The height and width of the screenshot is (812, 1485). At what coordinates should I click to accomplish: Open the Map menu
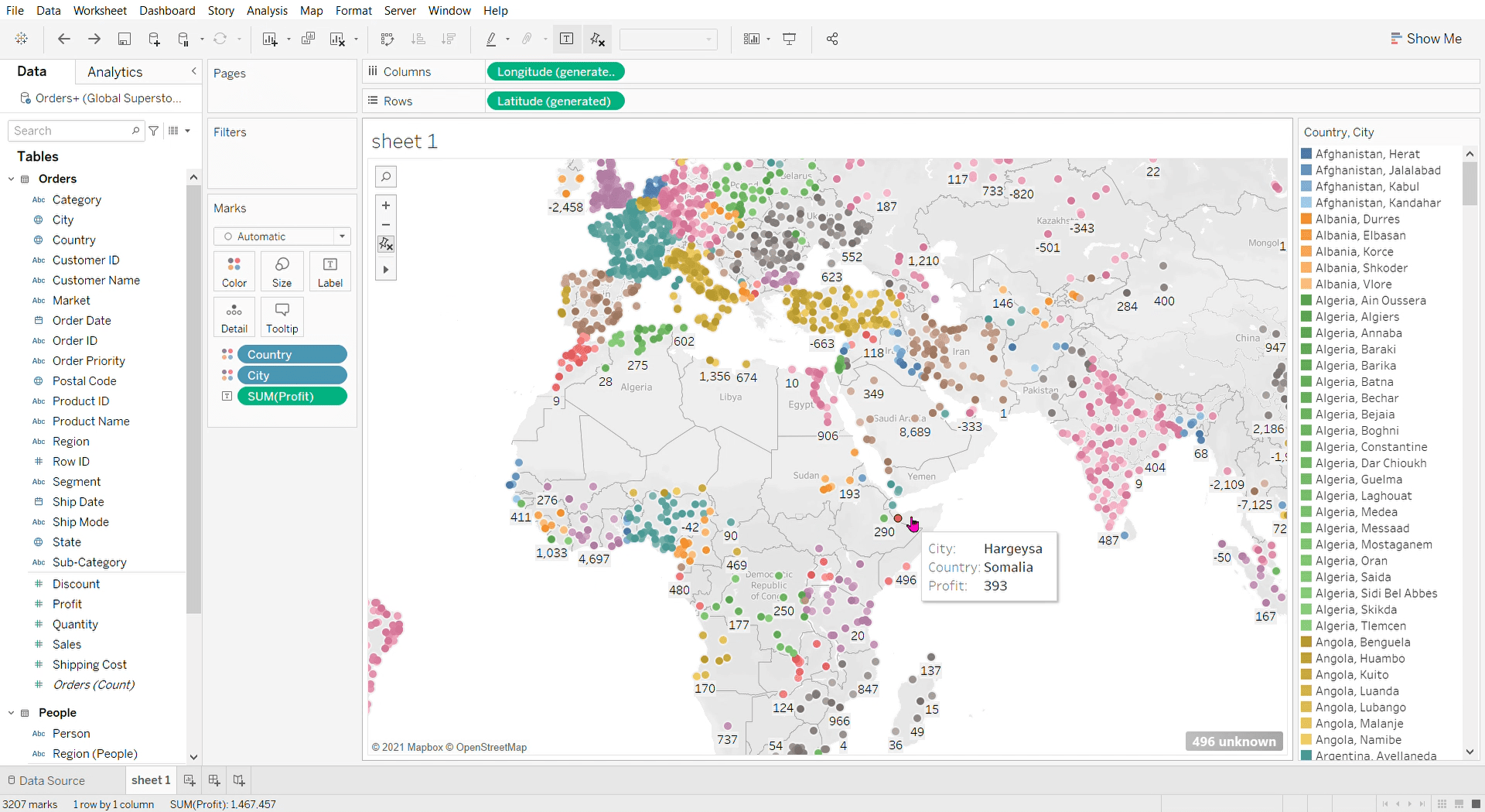311,11
